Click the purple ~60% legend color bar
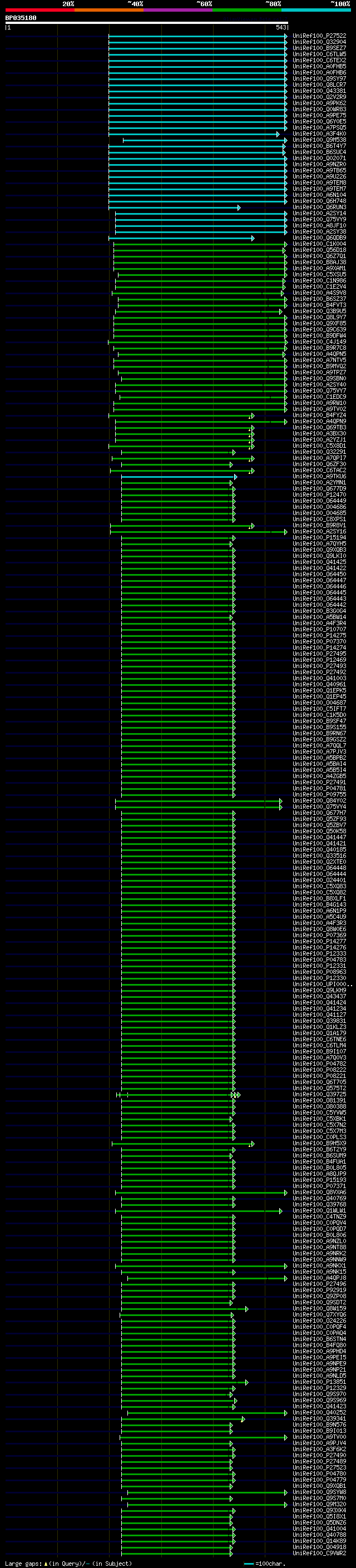Screen dimensions: 356x1568 (179, 10)
